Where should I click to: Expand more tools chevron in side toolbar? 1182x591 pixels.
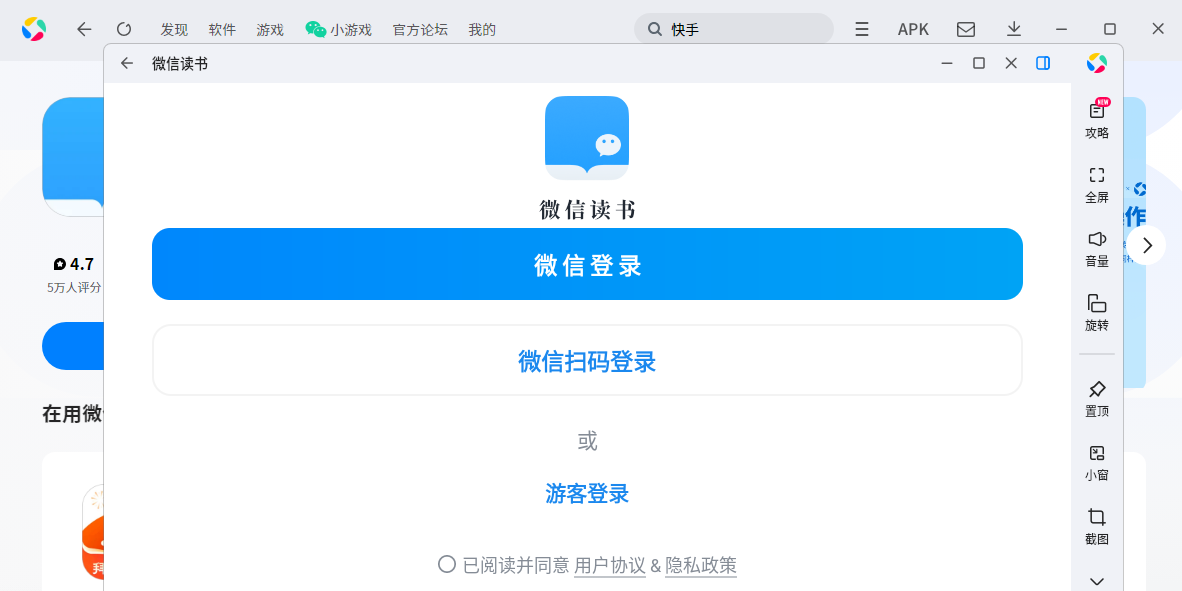[x=1097, y=581]
